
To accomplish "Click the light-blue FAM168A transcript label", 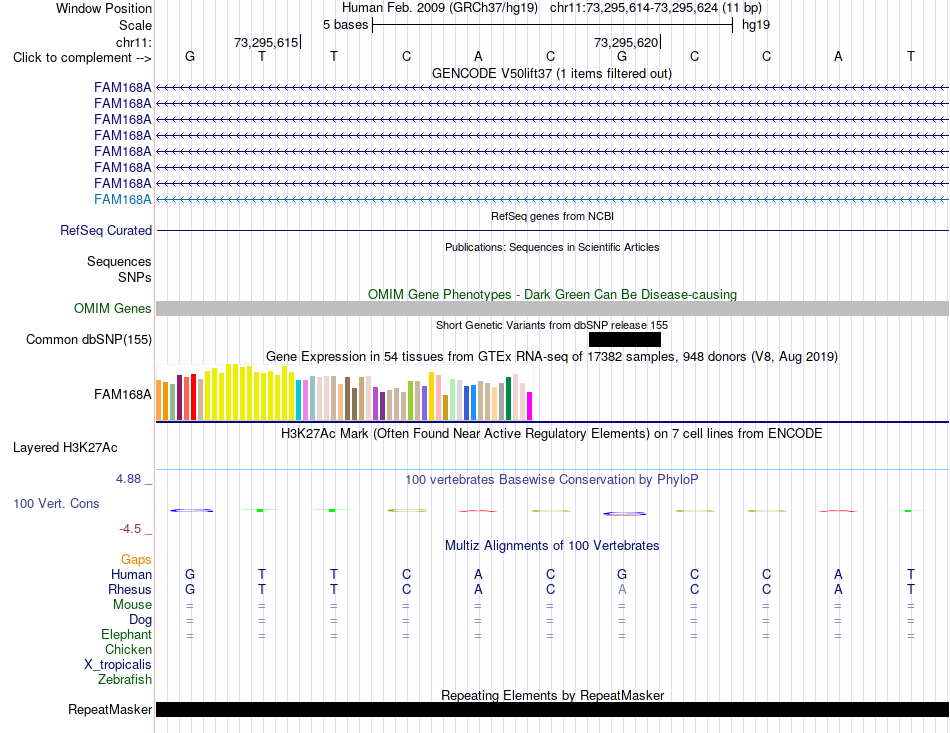I will 122,199.
